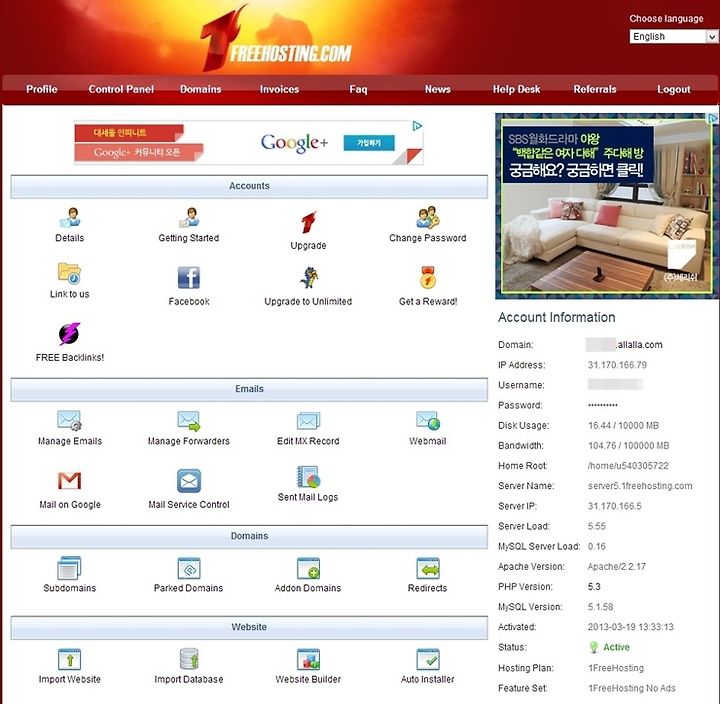
Task: Click the Import Website icon
Action: coord(69,659)
